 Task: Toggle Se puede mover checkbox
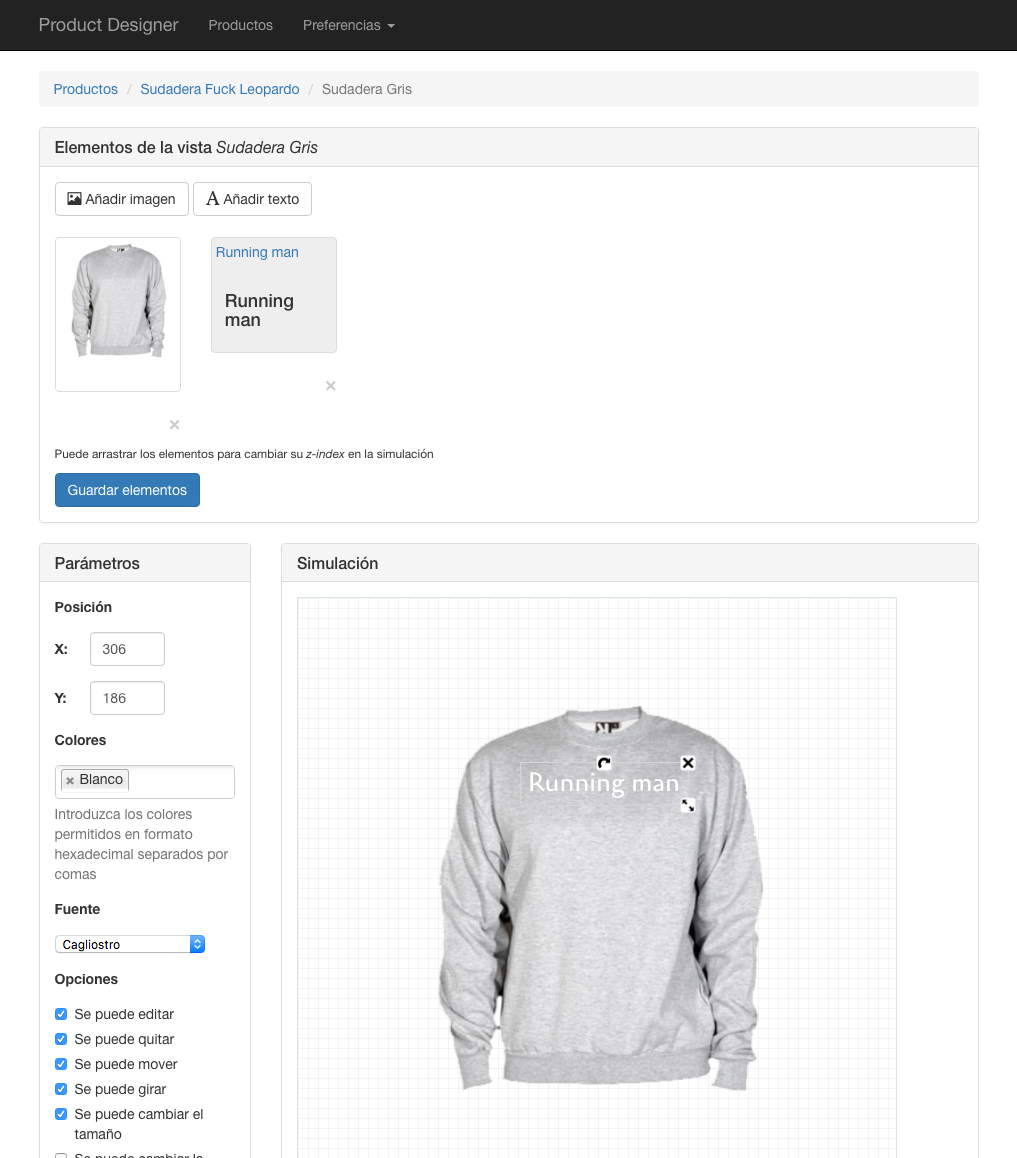pyautogui.click(x=61, y=1064)
